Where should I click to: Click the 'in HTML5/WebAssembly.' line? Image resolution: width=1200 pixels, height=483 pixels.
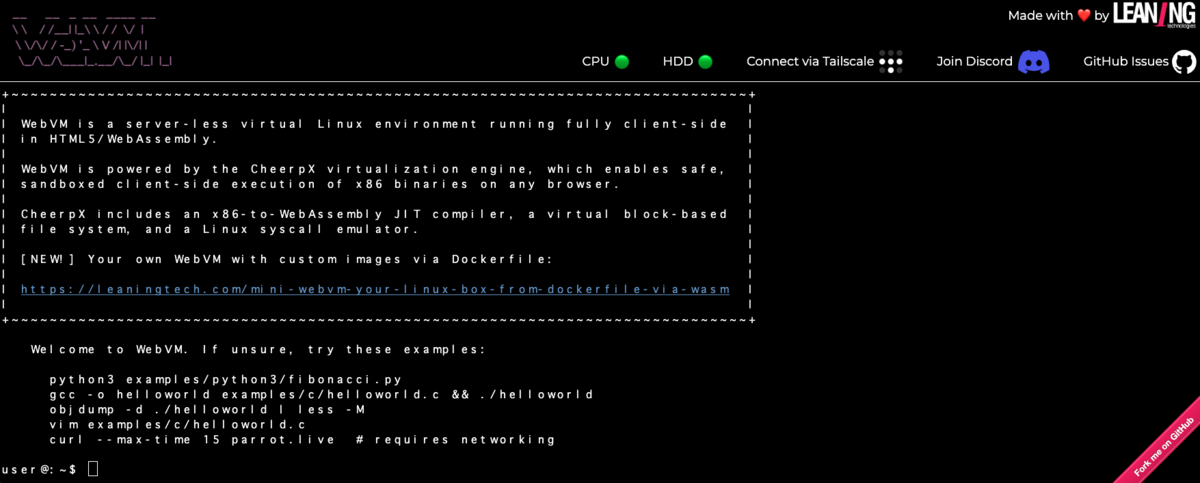[120, 139]
